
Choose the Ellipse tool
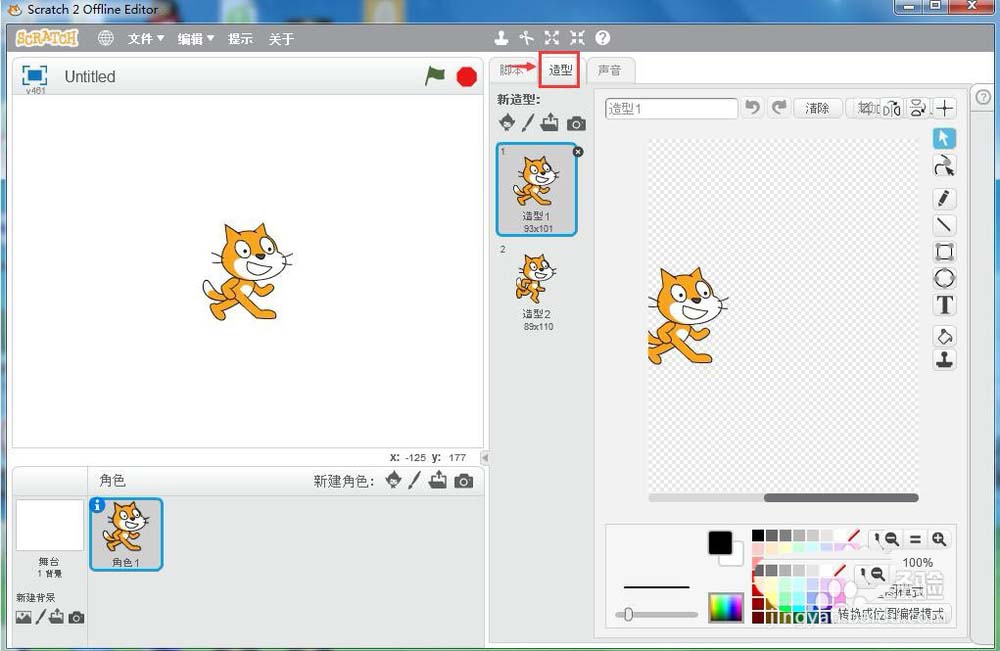pos(944,278)
